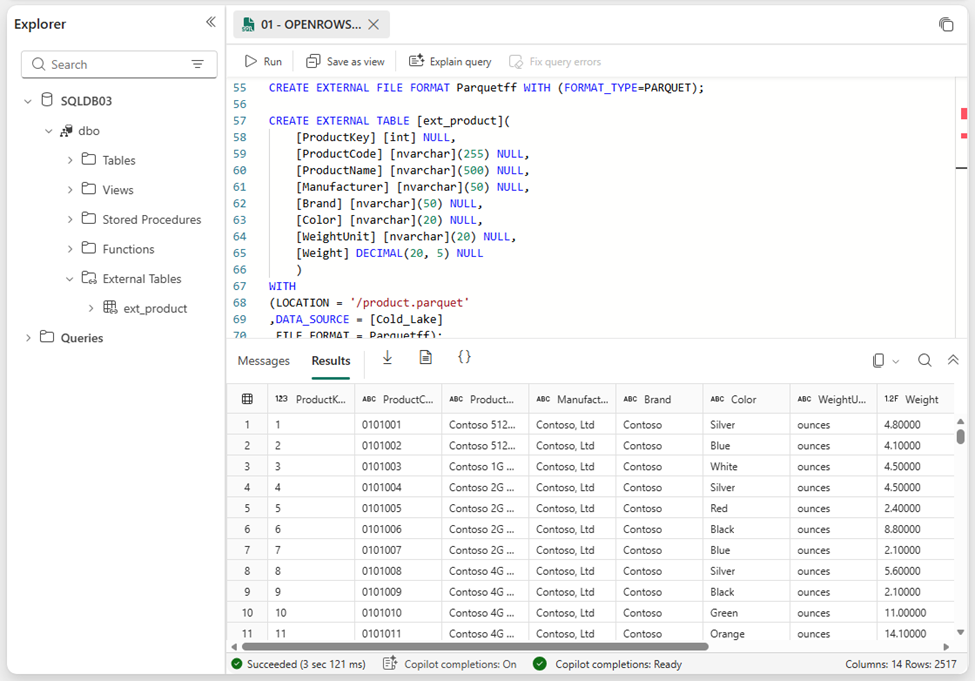
Task: Collapse the dbo schema node
Action: click(x=49, y=130)
